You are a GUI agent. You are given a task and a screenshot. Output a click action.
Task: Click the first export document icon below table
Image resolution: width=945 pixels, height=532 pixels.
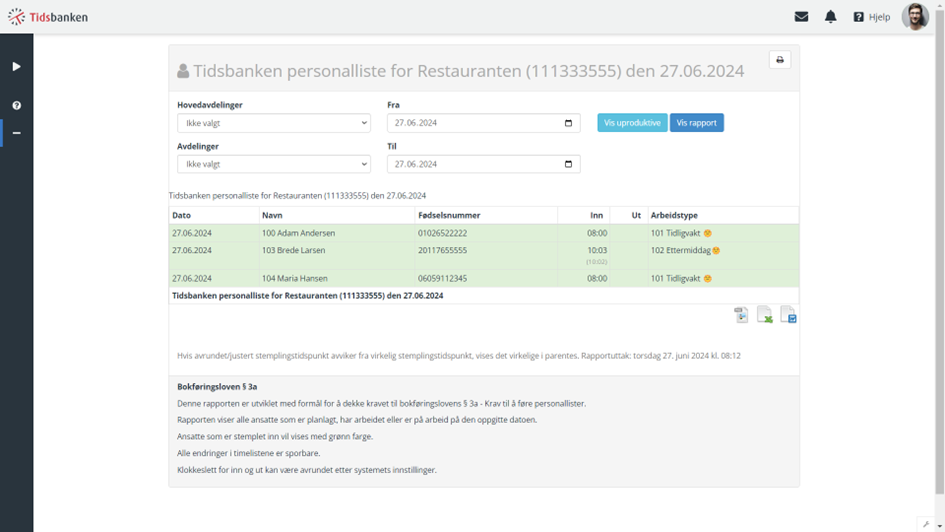(741, 315)
